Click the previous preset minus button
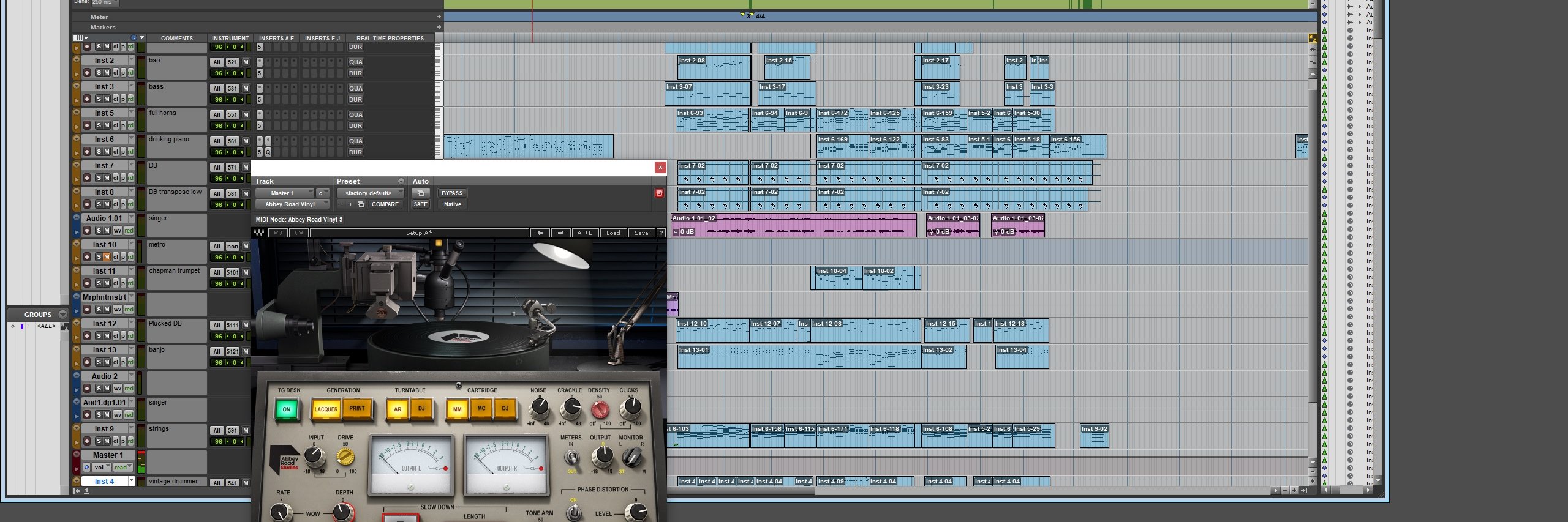Image resolution: width=1568 pixels, height=522 pixels. 341,204
